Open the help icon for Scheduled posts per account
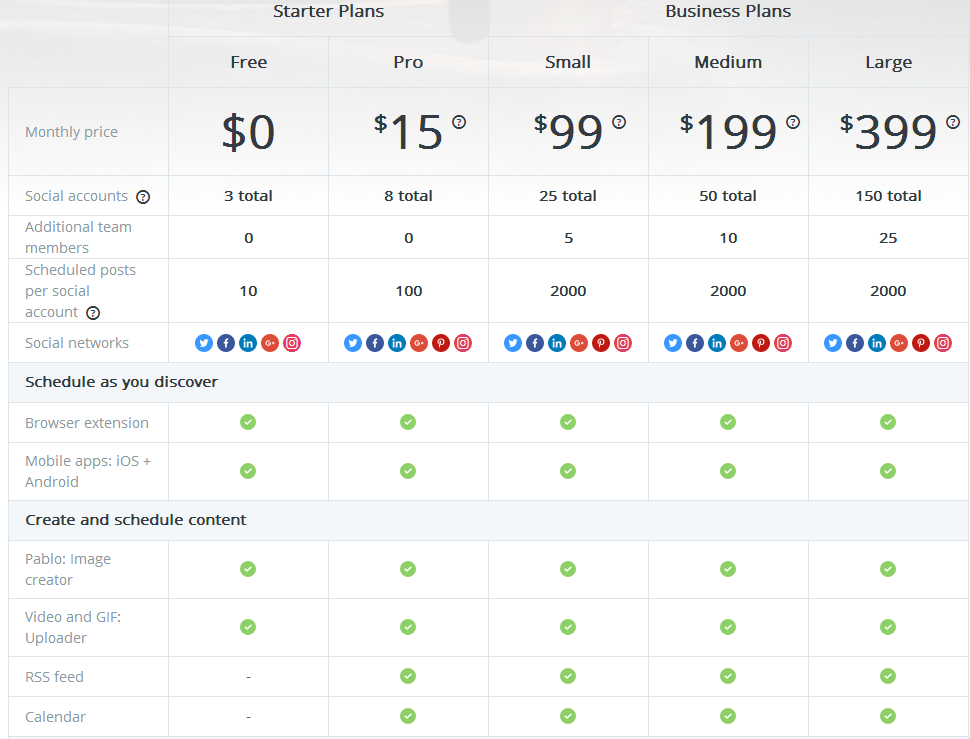 [x=93, y=313]
